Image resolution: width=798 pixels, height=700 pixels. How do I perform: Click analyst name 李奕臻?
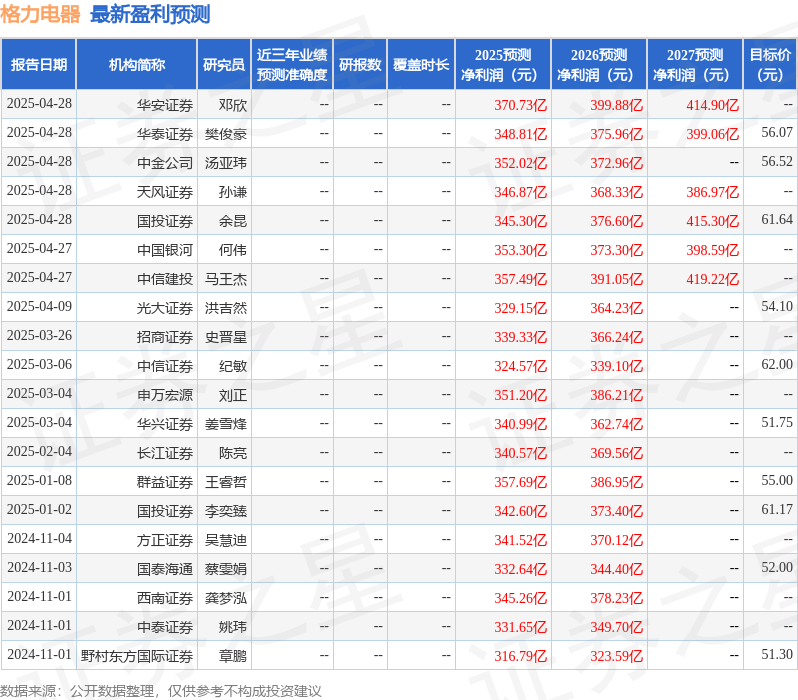[226, 512]
